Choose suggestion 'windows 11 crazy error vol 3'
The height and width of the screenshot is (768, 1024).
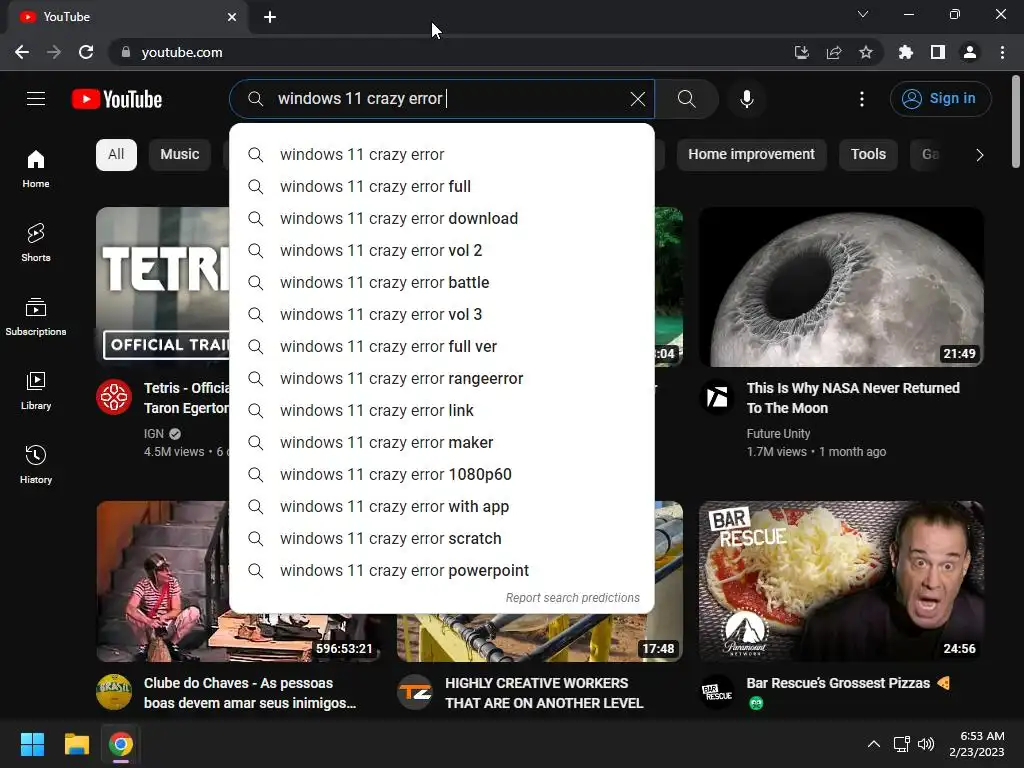click(441, 315)
